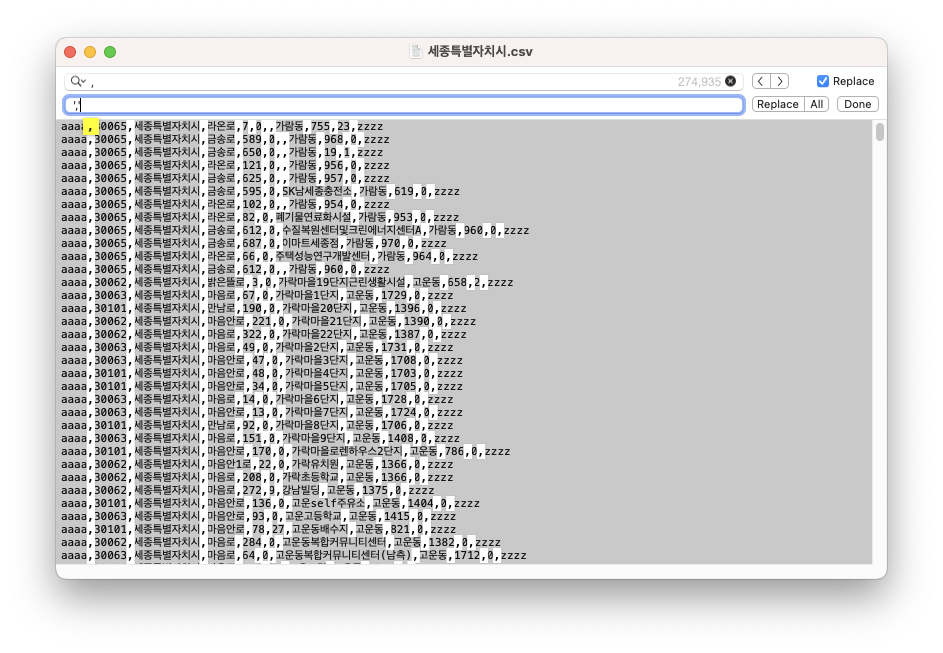
Task: Go to the next match arrow
Action: [x=780, y=81]
